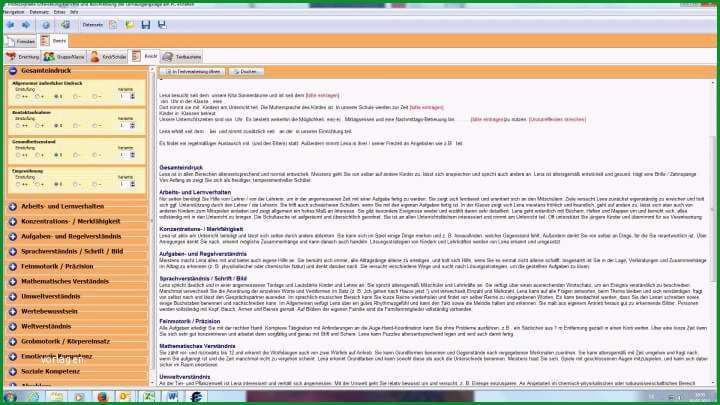720x405 pixels.
Task: Select the last rating option in the second box
Action: pos(95,126)
